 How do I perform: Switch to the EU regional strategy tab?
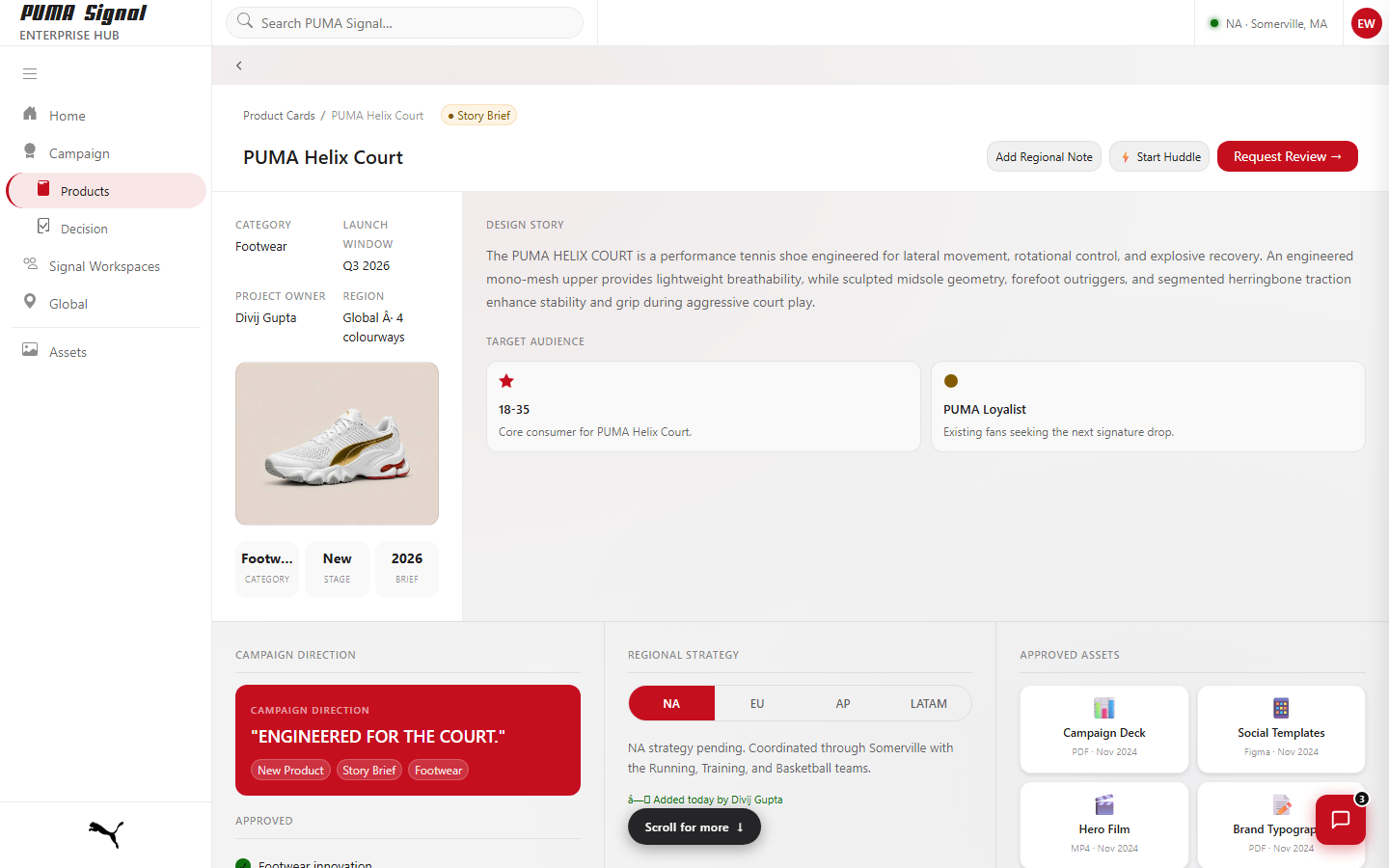coord(757,703)
